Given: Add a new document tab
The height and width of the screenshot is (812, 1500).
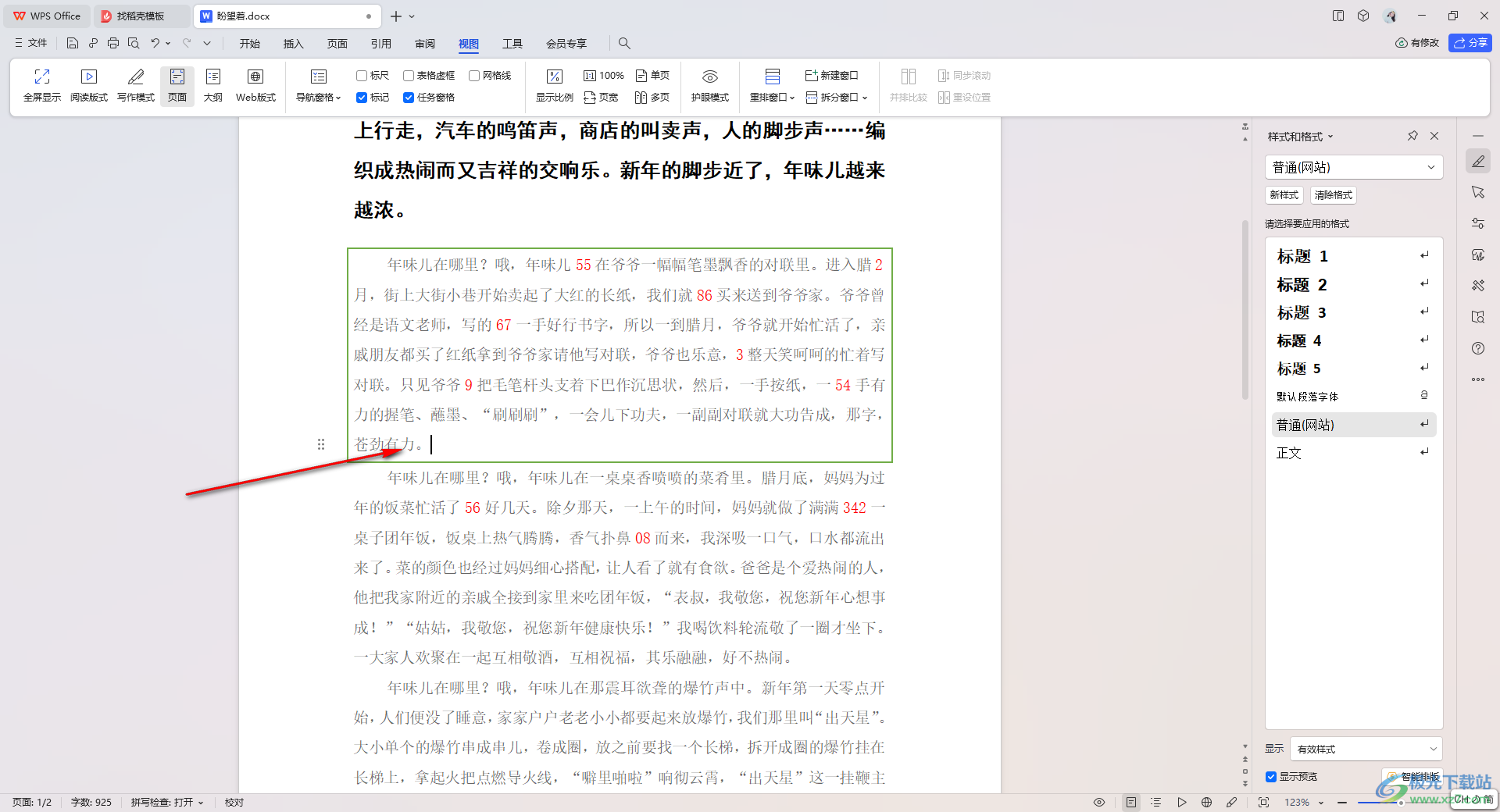Looking at the screenshot, I should click(x=396, y=16).
